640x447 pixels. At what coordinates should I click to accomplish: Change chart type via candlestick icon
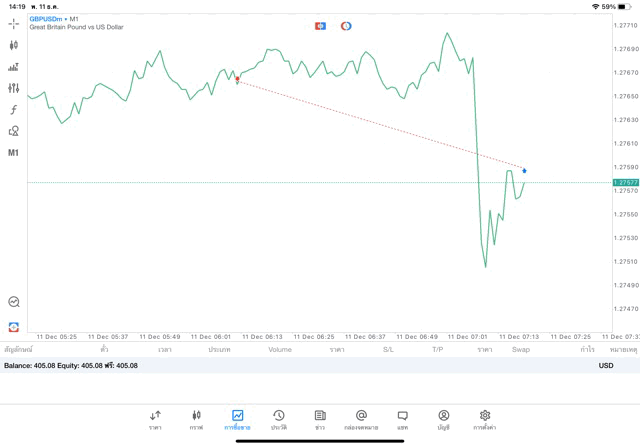tap(14, 45)
